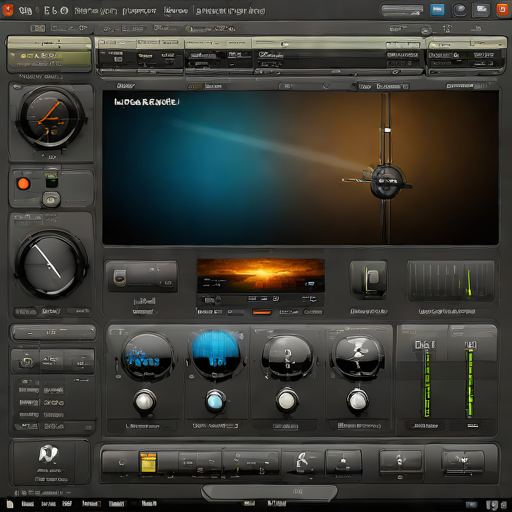Click the gray window icon in top-right toolbar
This screenshot has height=512, width=512.
click(481, 10)
